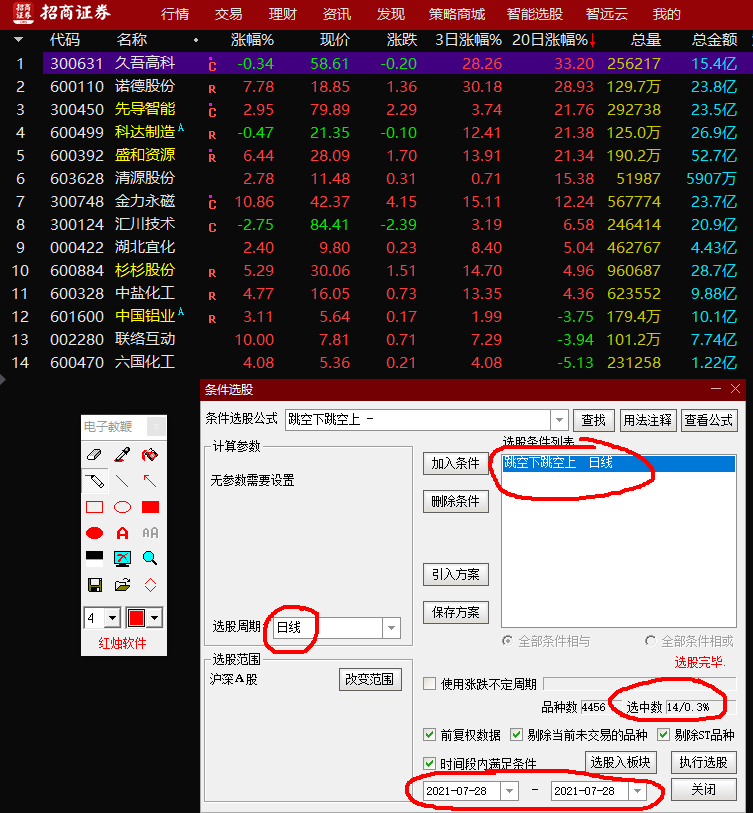Image resolution: width=753 pixels, height=813 pixels.
Task: Toggle the 剔除ST品种 checkbox
Action: point(664,734)
